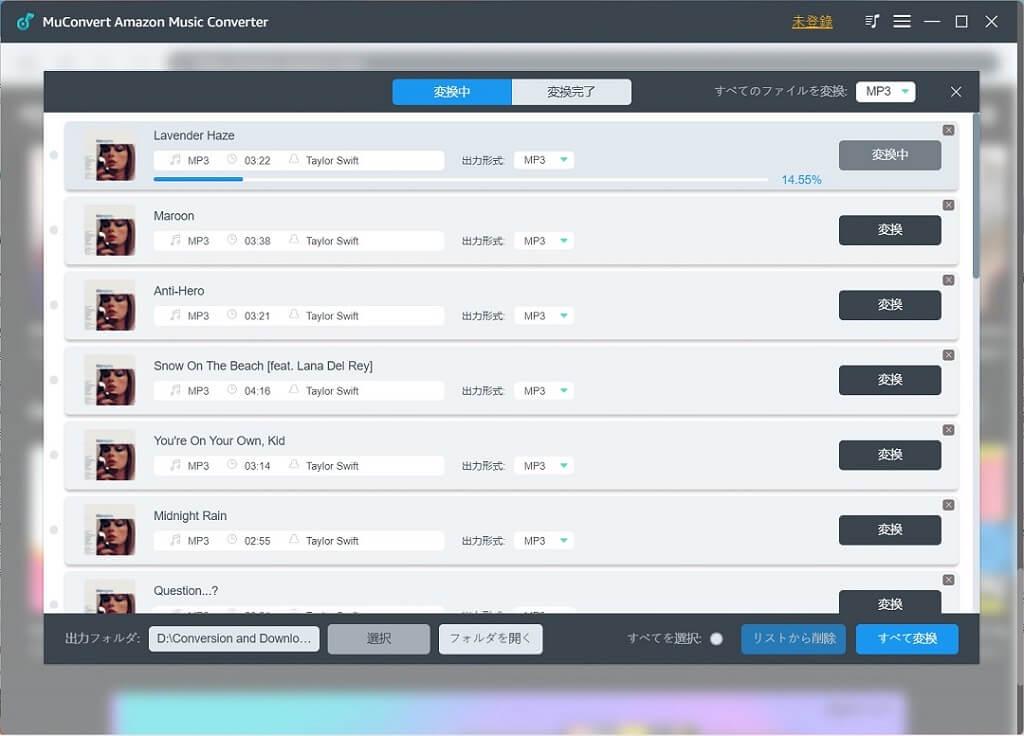
Task: Open Midnight Rain output format dropdown
Action: click(x=543, y=541)
